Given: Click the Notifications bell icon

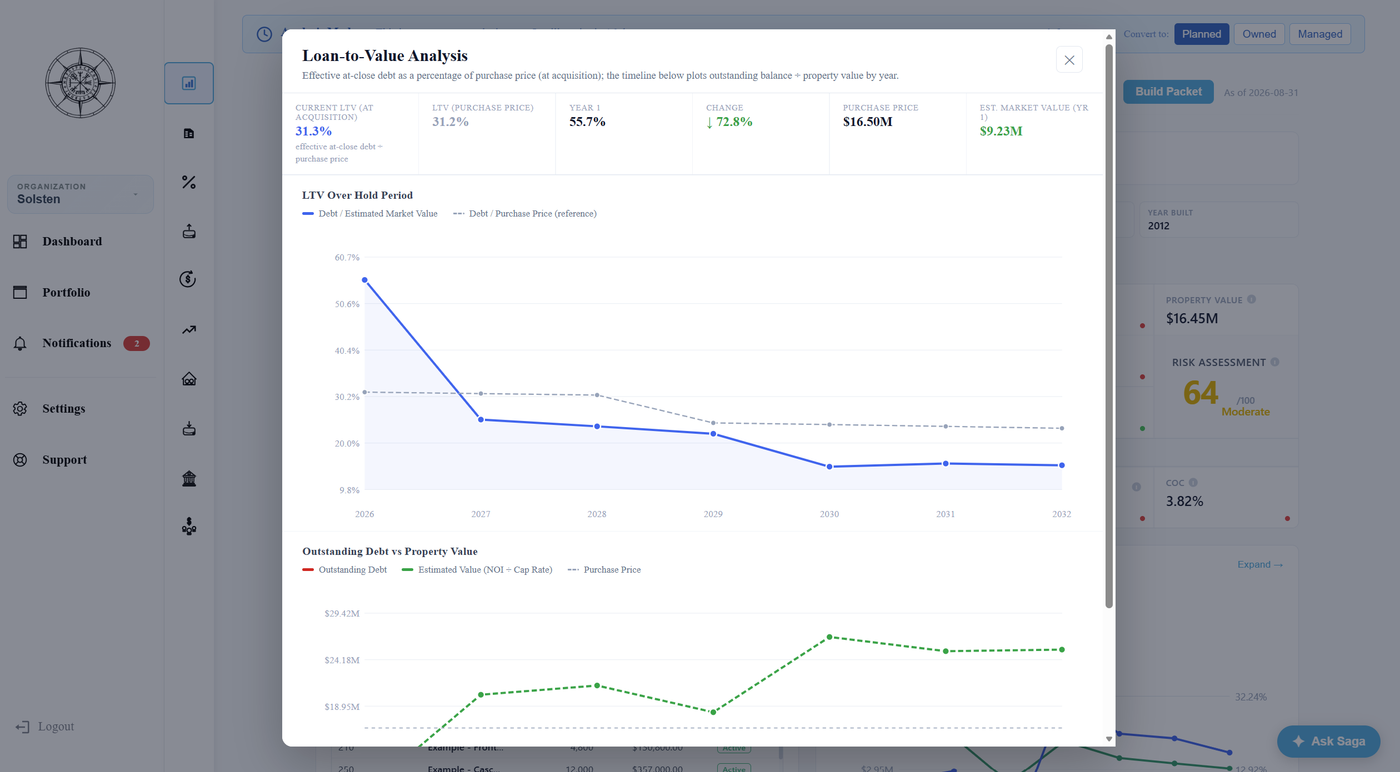Looking at the screenshot, I should [x=20, y=344].
